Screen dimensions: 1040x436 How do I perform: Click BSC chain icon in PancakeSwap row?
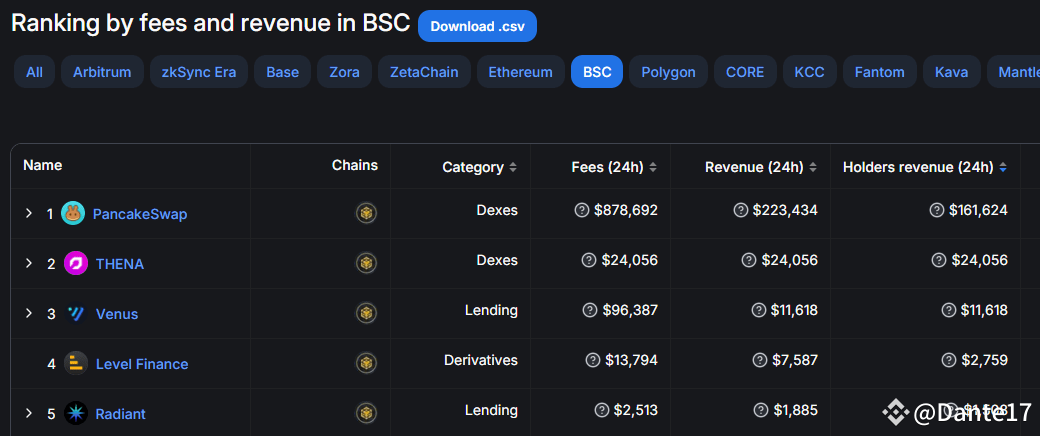[366, 213]
